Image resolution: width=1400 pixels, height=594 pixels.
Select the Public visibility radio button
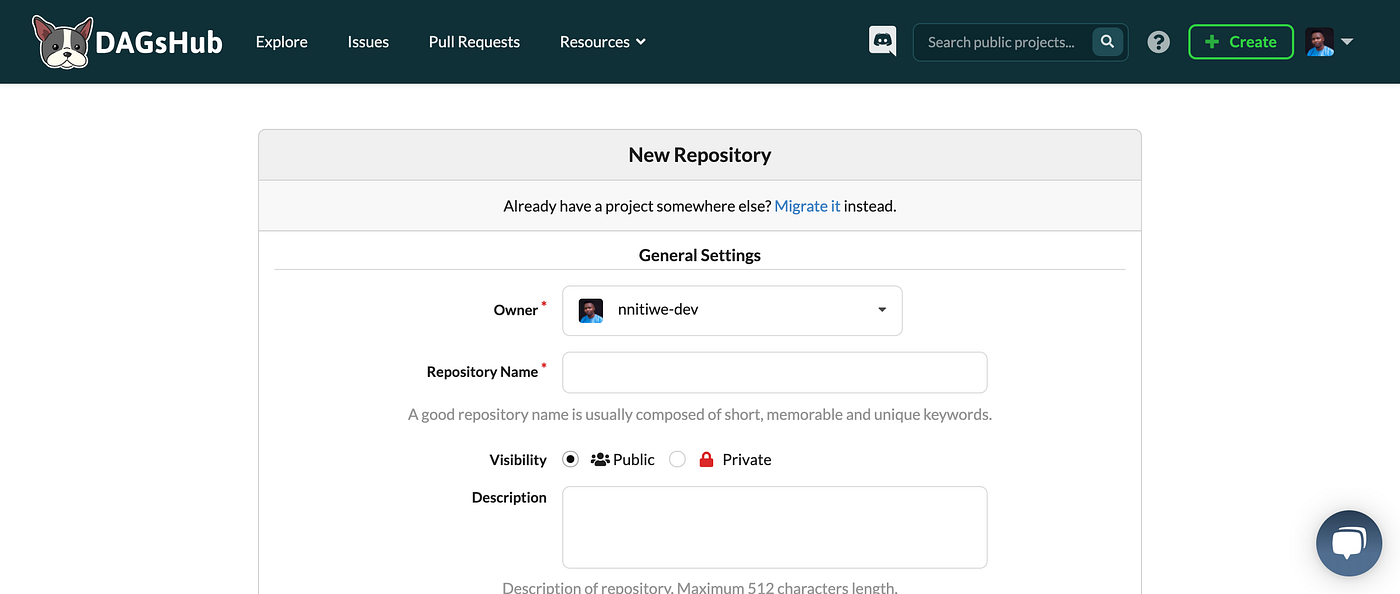pyautogui.click(x=570, y=459)
